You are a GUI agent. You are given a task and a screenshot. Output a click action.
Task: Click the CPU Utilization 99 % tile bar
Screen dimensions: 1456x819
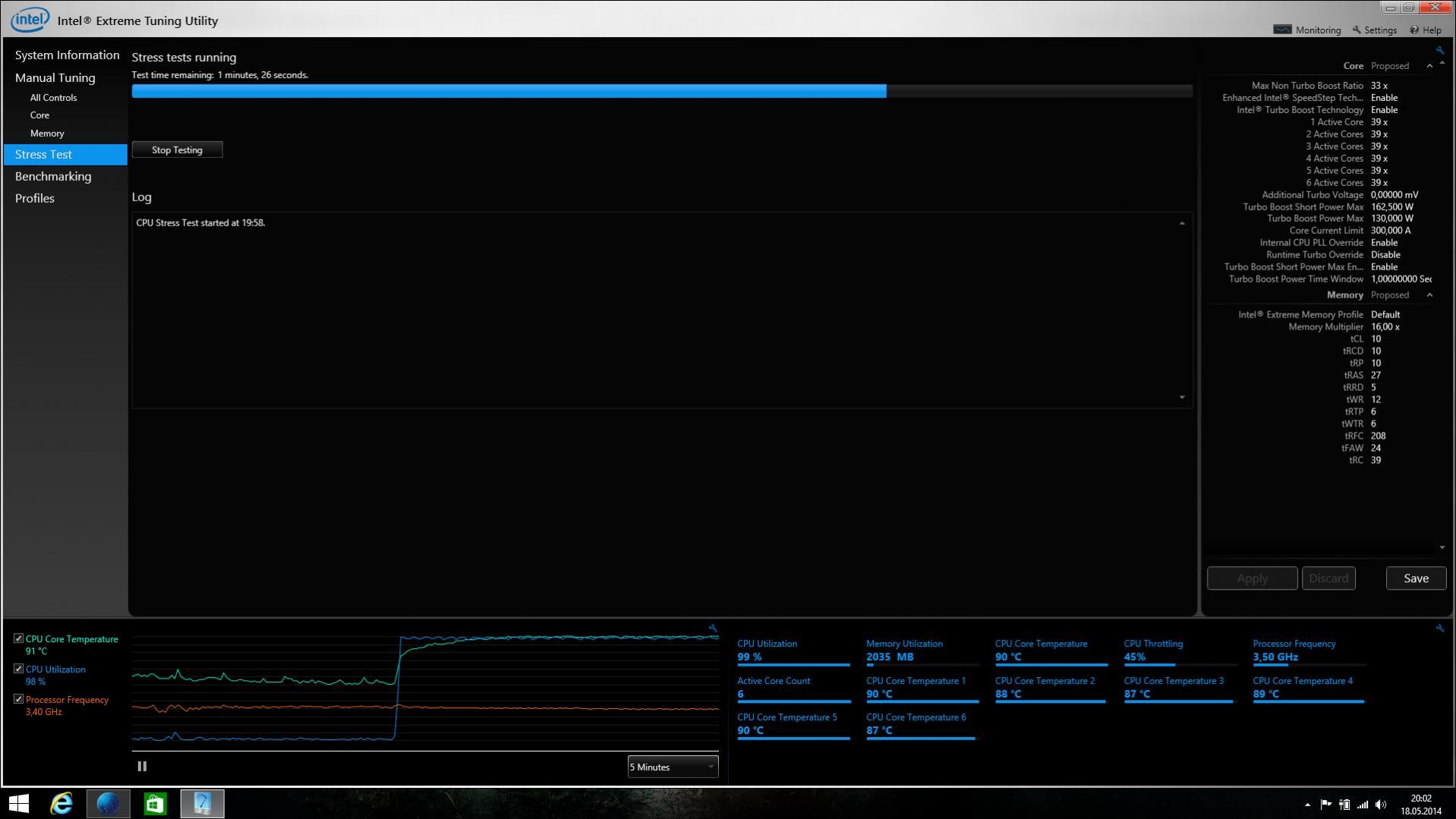click(793, 665)
